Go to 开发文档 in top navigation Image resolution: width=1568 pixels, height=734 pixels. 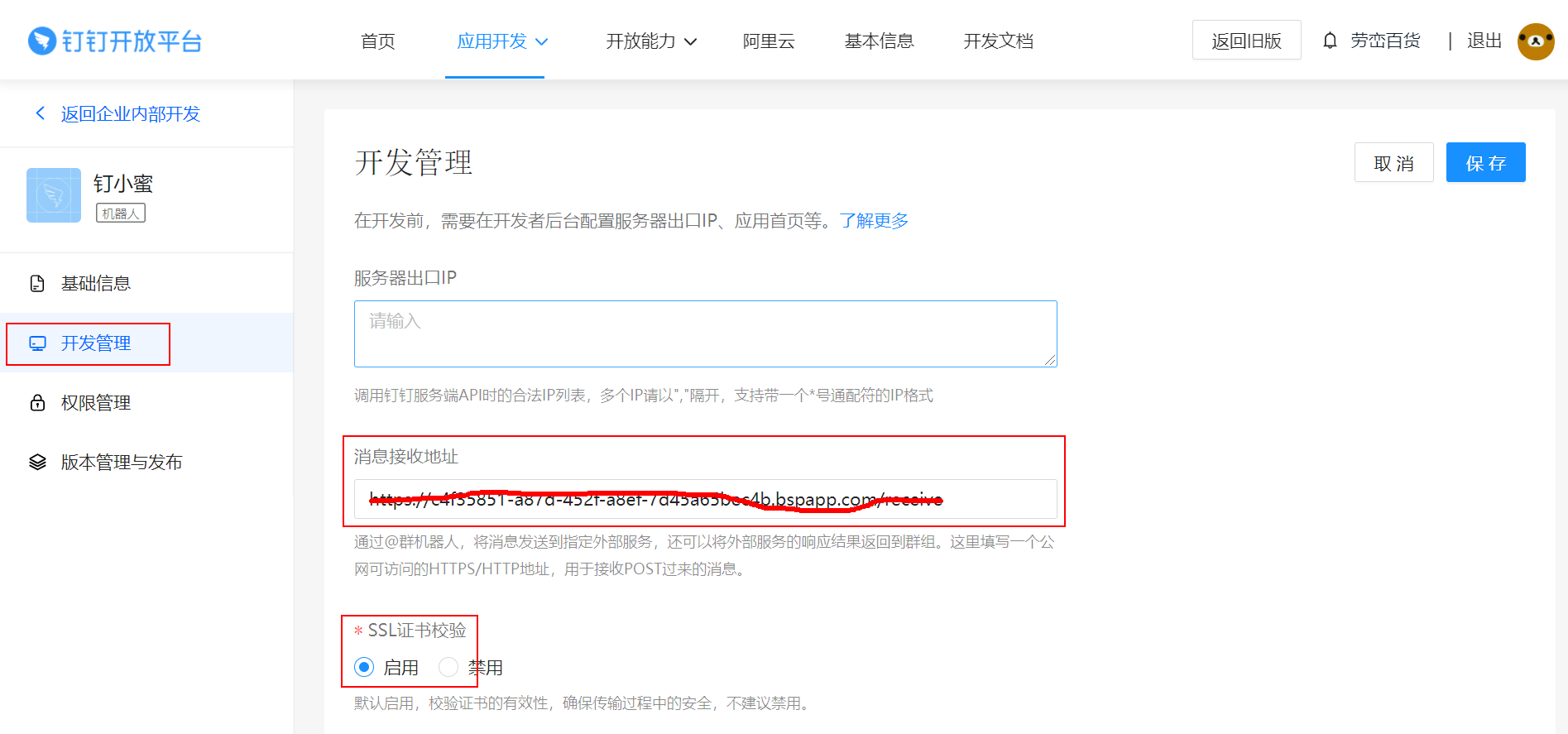pos(998,41)
